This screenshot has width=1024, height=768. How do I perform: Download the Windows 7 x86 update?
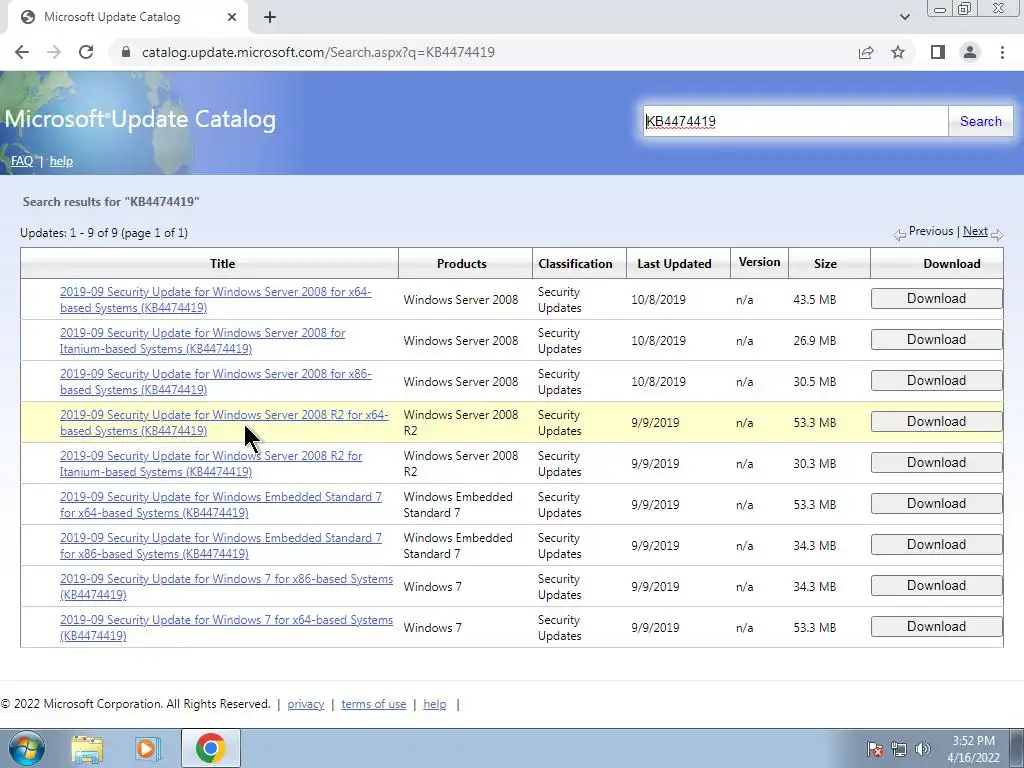point(936,586)
